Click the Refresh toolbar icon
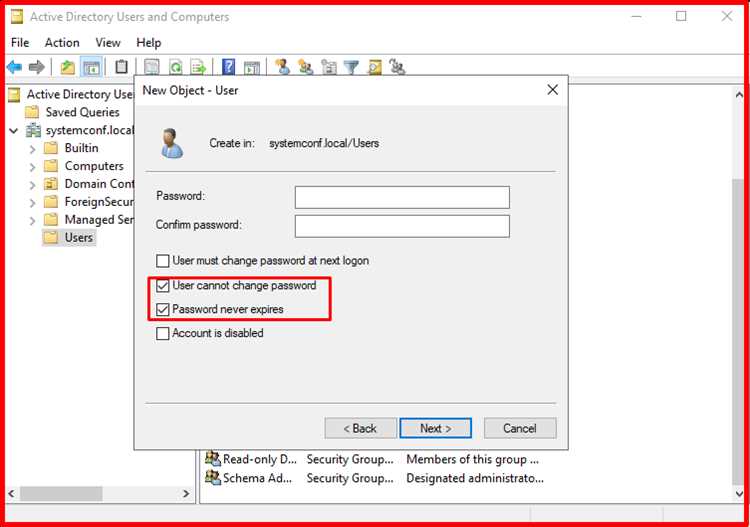The height and width of the screenshot is (527, 750). point(176,67)
